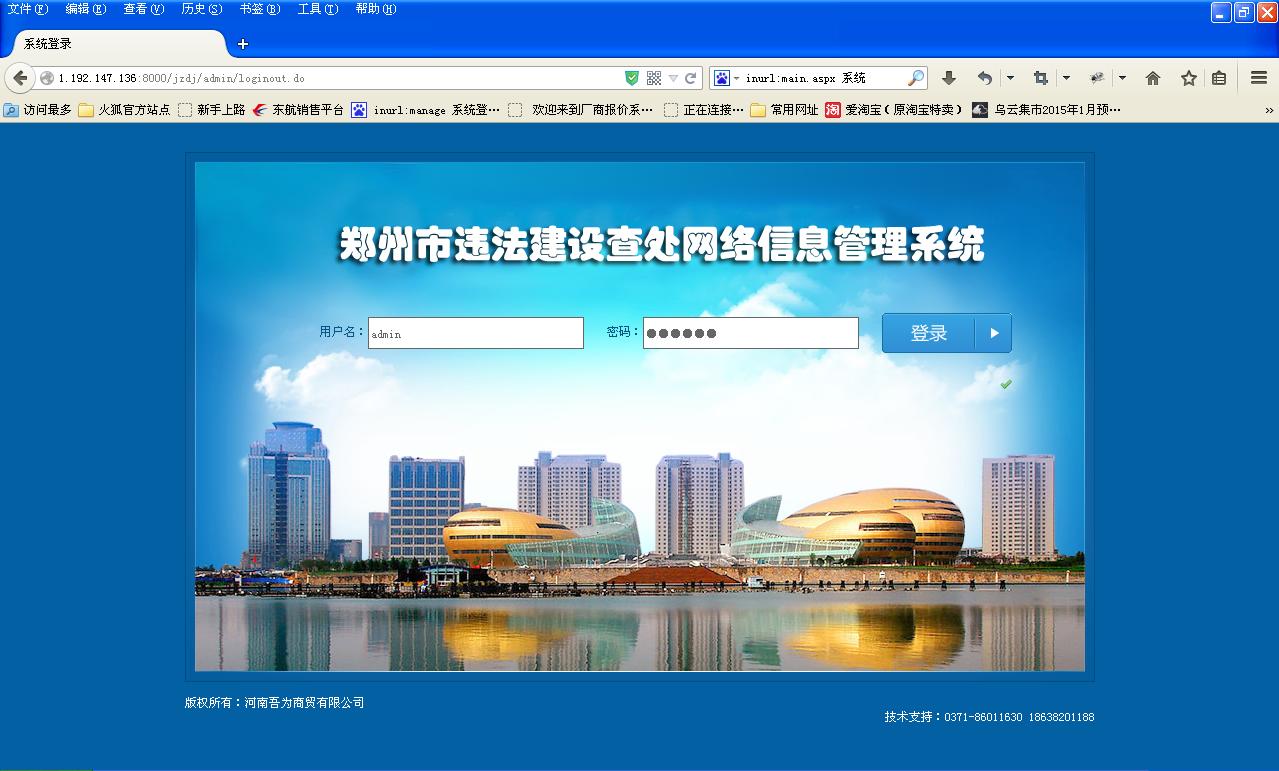This screenshot has width=1279, height=771.
Task: Click the inurl:main.aspx search box
Action: click(824, 78)
